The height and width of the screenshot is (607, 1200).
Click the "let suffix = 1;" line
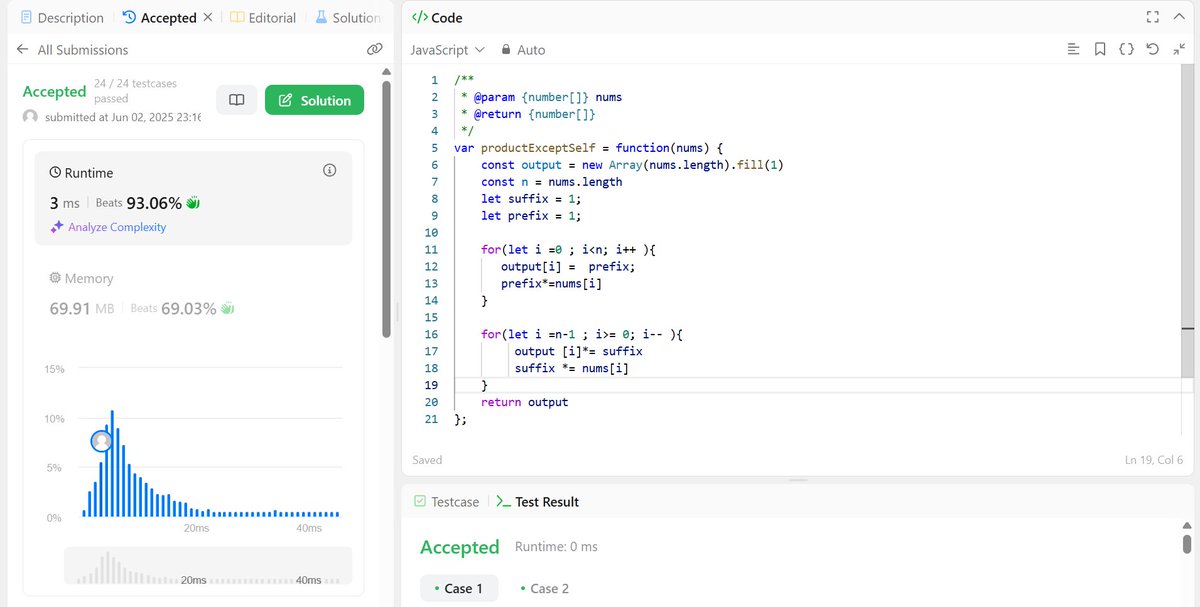click(x=531, y=198)
